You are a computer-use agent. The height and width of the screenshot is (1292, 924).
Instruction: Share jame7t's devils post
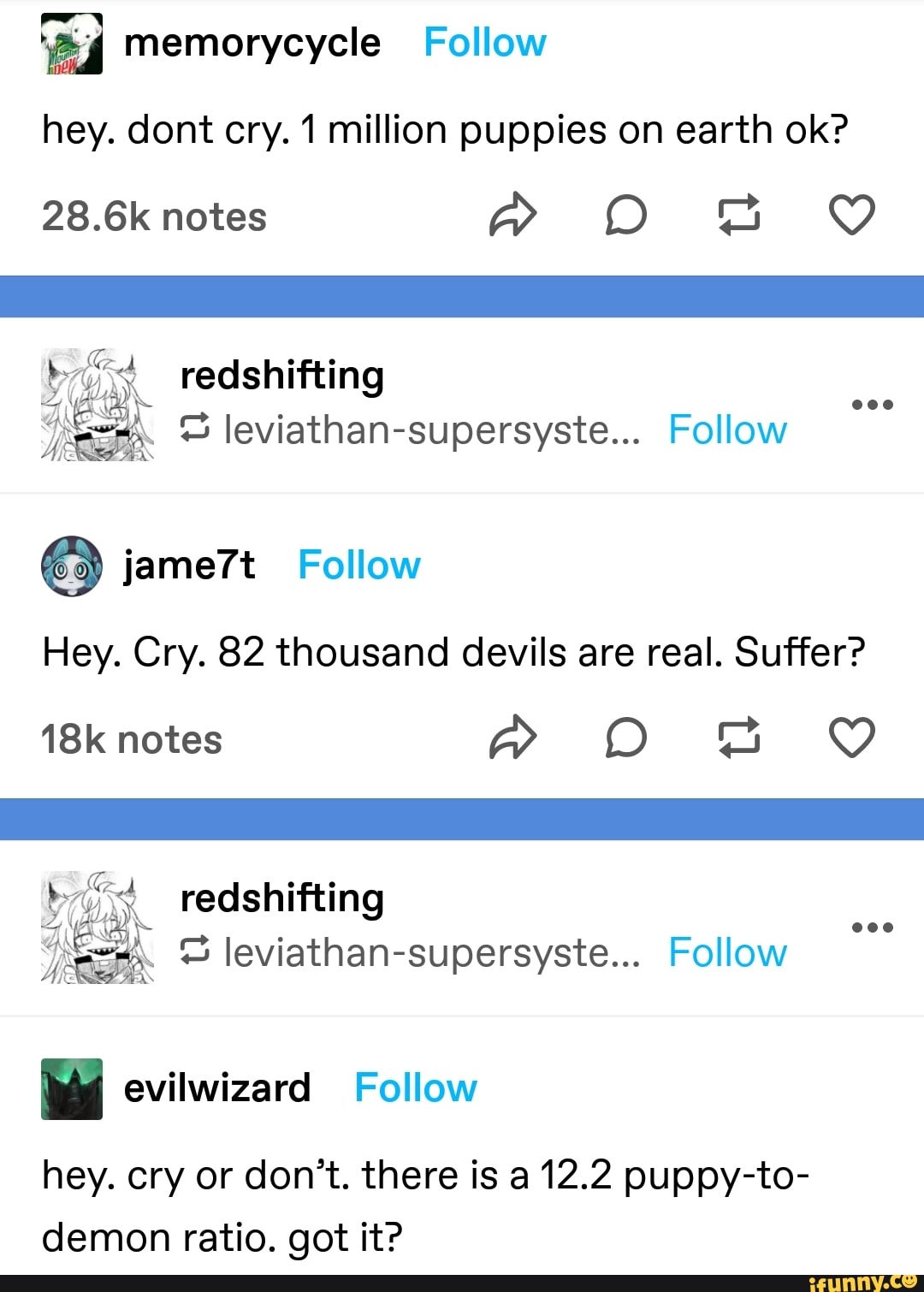pyautogui.click(x=512, y=738)
